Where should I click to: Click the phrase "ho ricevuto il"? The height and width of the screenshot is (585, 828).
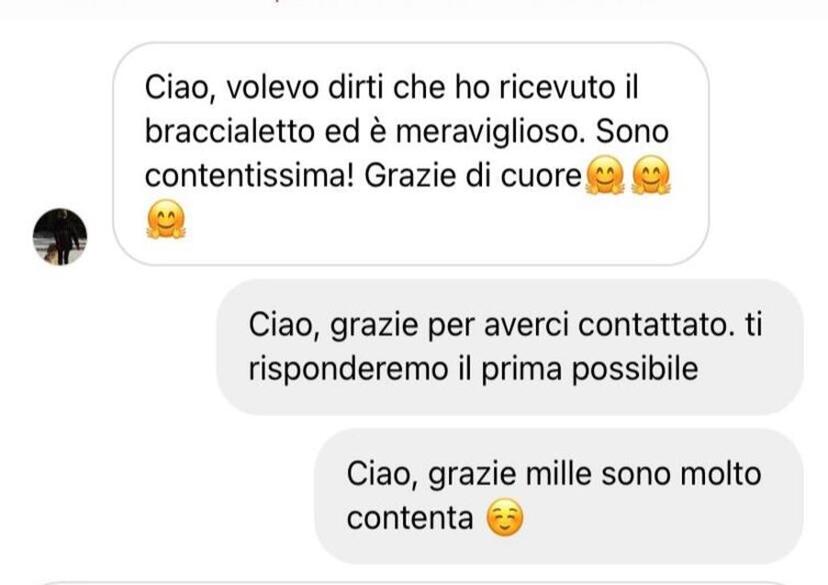pyautogui.click(x=547, y=88)
